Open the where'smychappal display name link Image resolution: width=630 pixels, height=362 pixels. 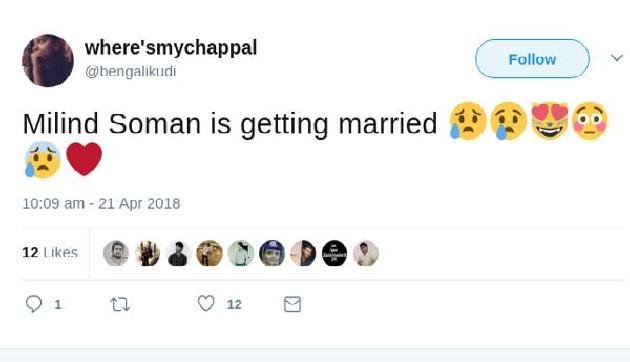coord(171,48)
